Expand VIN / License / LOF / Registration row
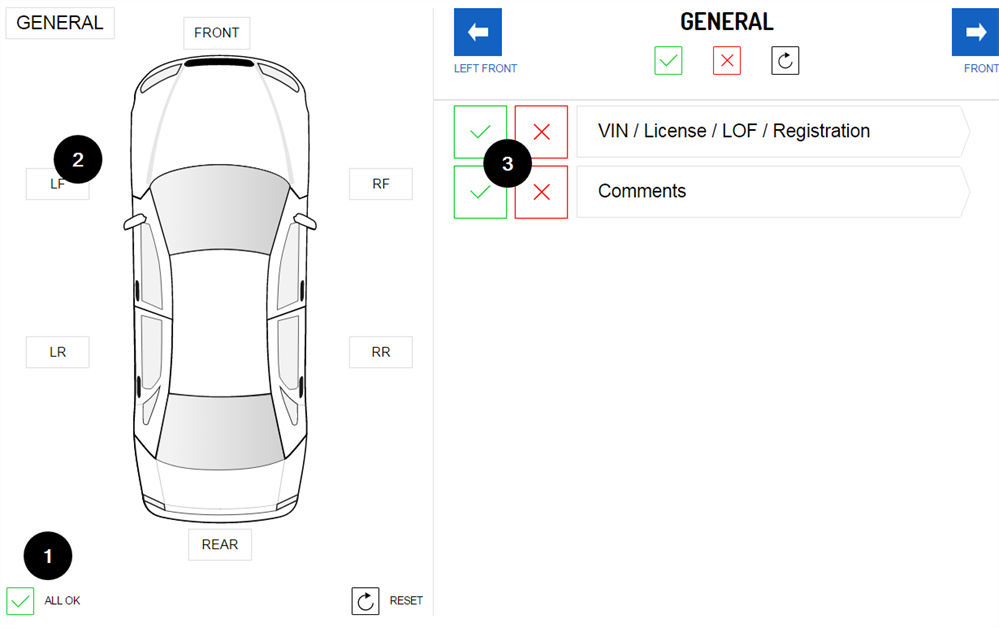Image resolution: width=999 pixels, height=628 pixels. (x=772, y=132)
